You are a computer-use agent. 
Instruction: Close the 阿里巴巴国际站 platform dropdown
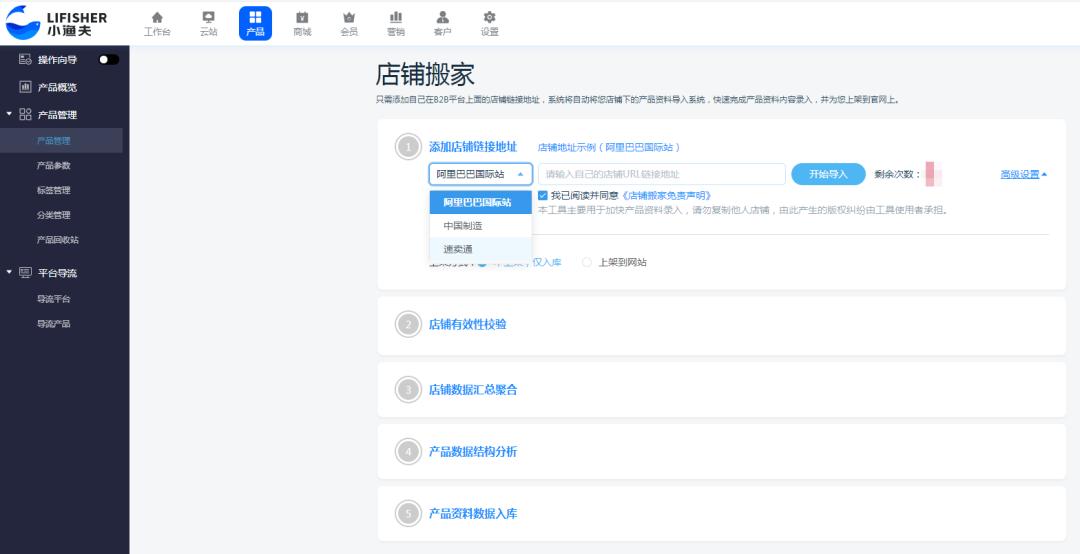pos(480,174)
